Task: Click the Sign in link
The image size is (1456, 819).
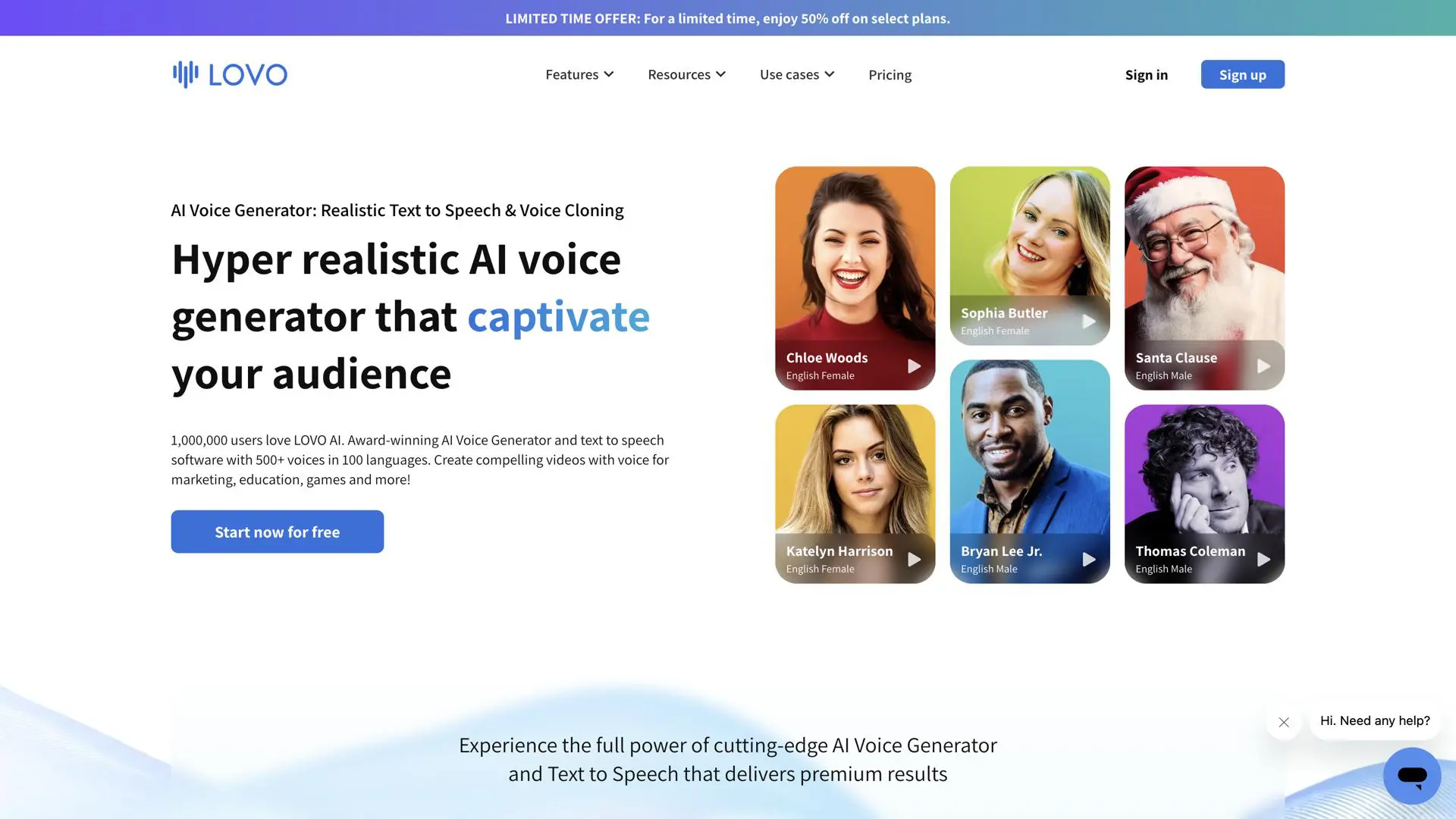Action: tap(1146, 74)
